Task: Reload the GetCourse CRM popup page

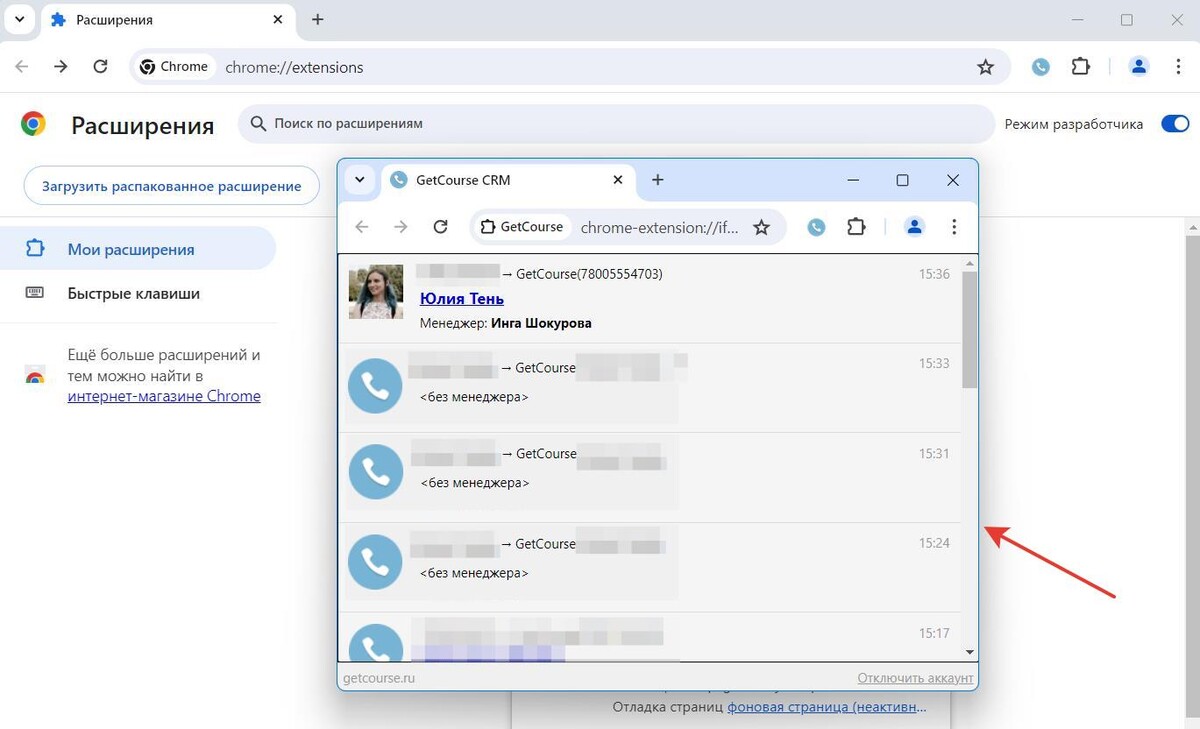Action: pos(440,227)
